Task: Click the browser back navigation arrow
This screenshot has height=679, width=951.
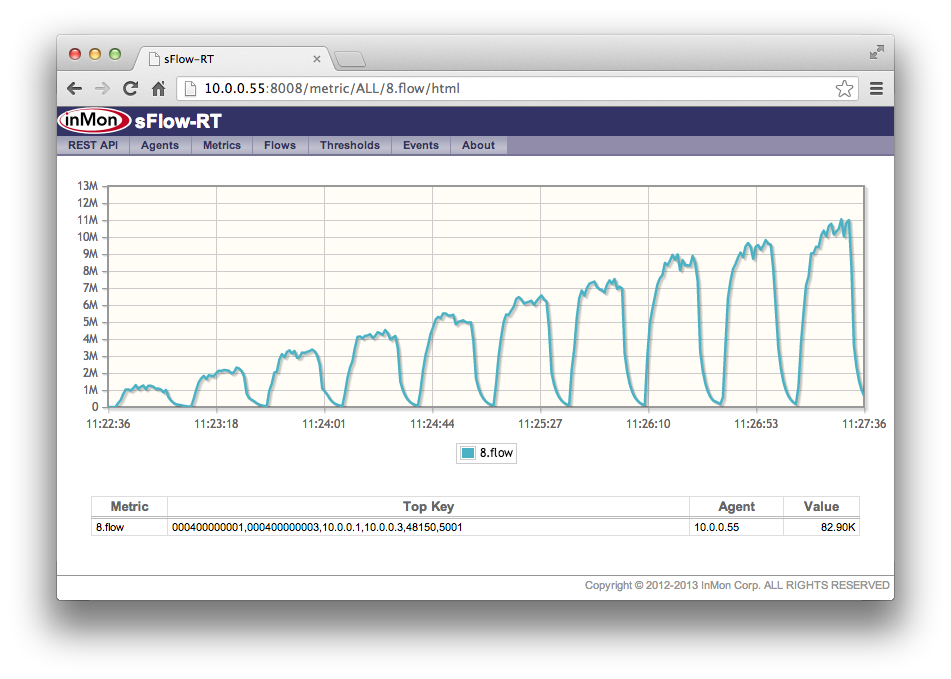Action: pos(74,88)
